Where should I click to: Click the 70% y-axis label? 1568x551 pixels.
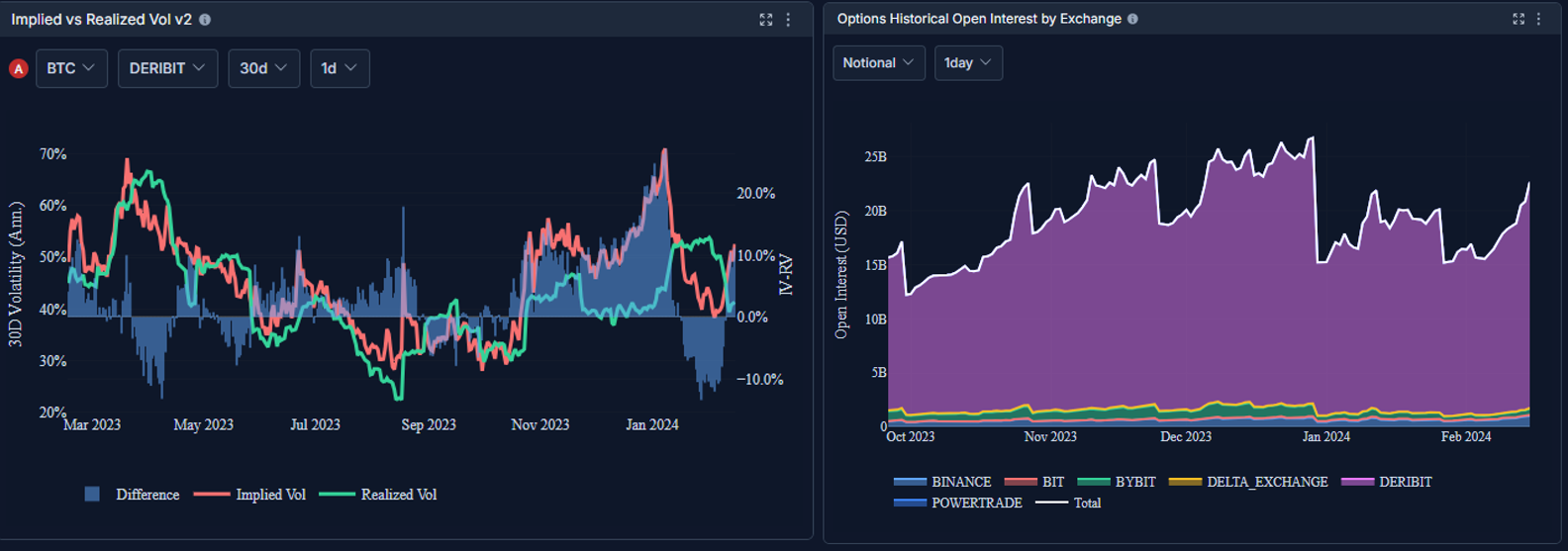(x=53, y=154)
